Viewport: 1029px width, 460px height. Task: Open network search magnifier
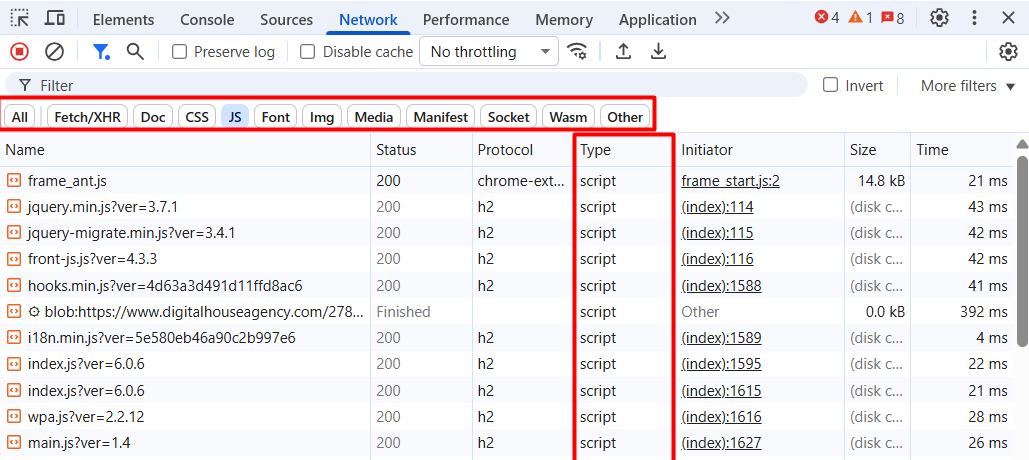pos(135,52)
